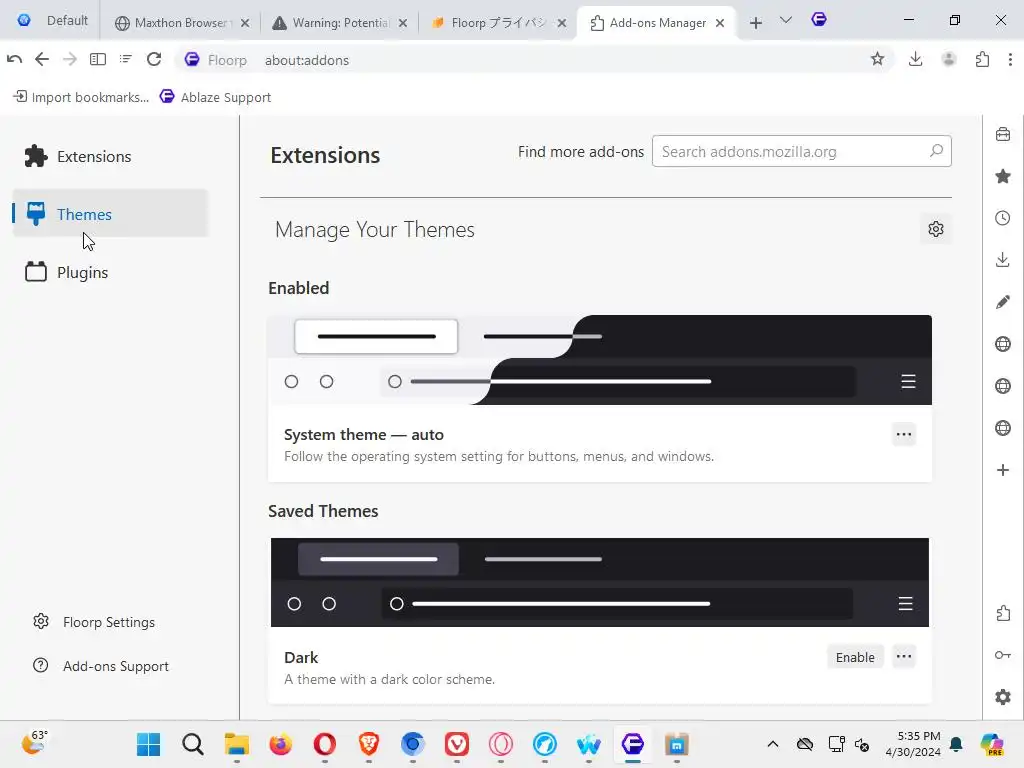Go back one page
Screen dimensions: 1024x768
(x=42, y=59)
